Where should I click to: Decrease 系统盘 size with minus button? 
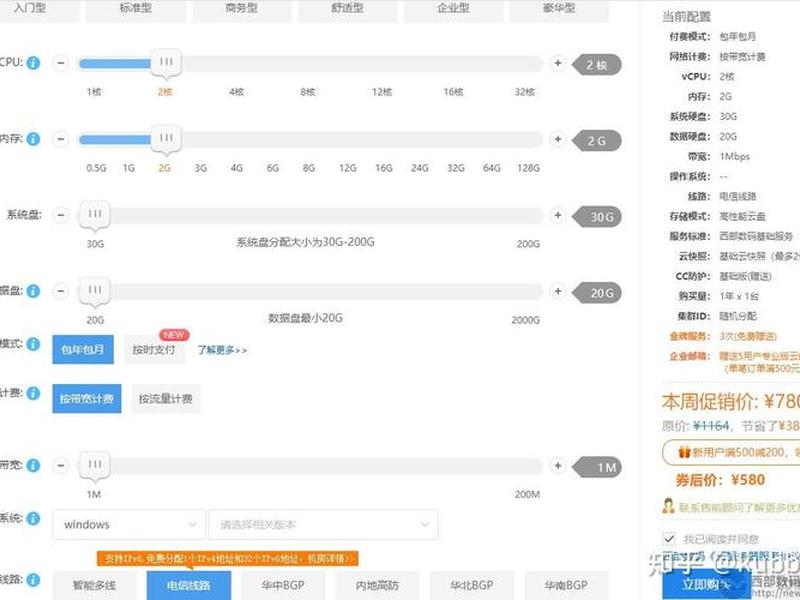pyautogui.click(x=61, y=215)
